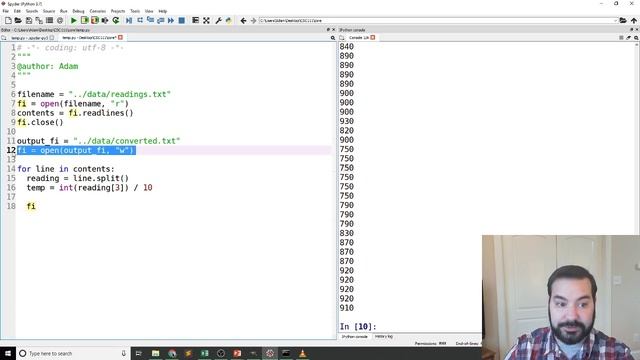
Task: Click line 8 contents = fi.readlines()
Action: tap(75, 113)
